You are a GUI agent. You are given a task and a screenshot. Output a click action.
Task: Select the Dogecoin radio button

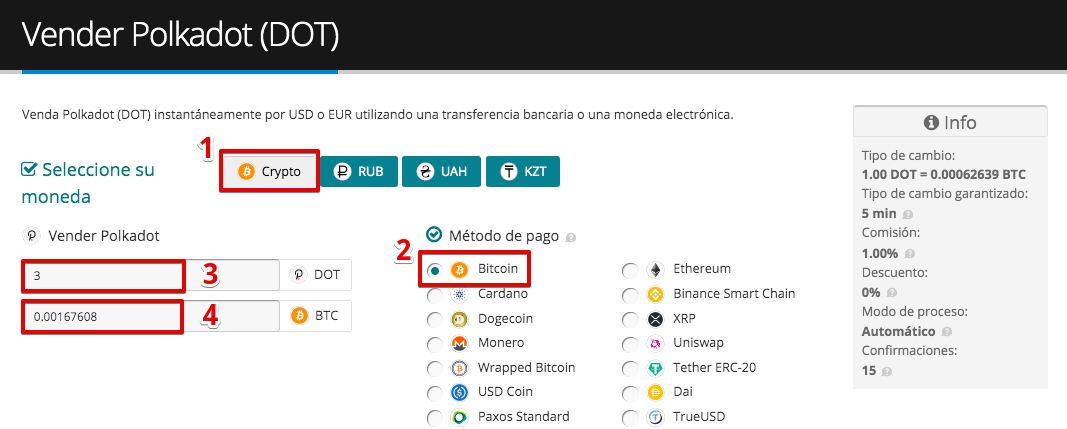(x=434, y=320)
